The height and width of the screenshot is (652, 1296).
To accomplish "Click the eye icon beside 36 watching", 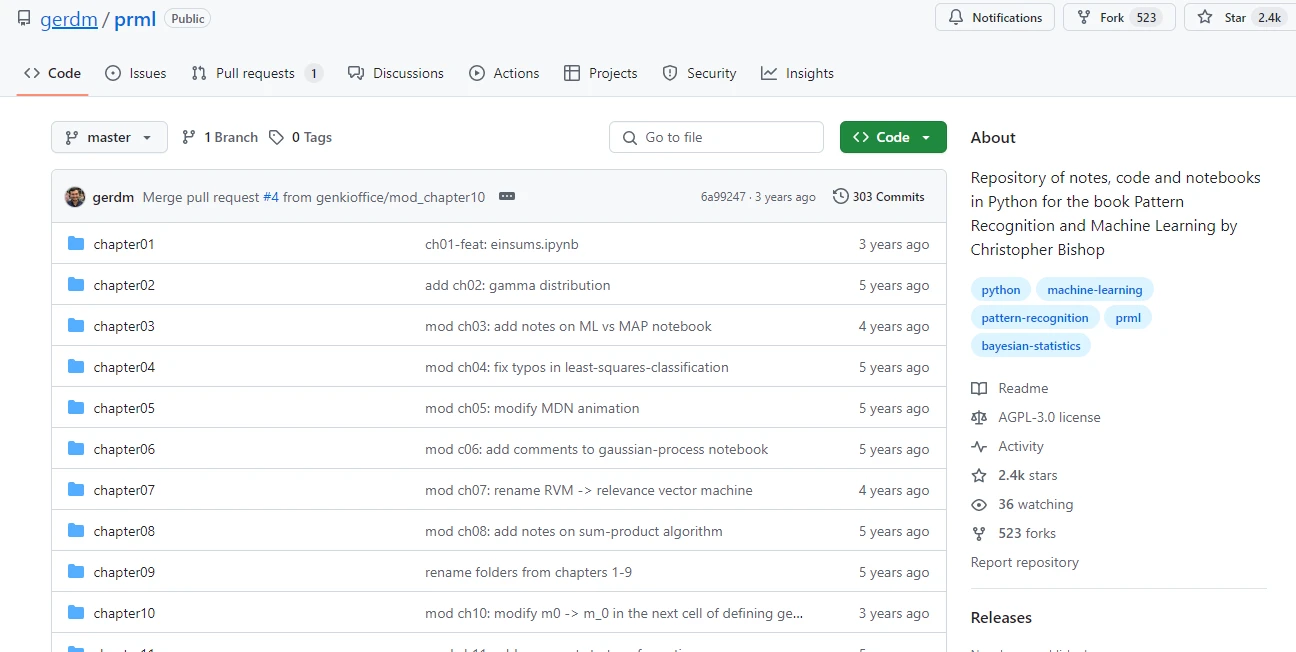I will point(979,504).
